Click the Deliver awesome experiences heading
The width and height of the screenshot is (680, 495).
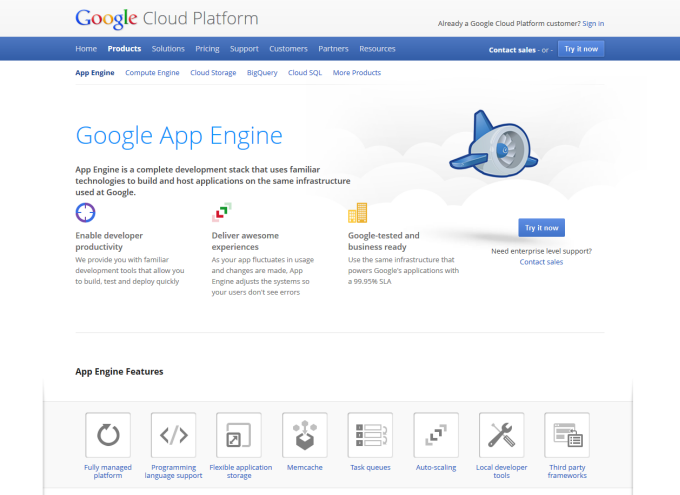pos(245,241)
